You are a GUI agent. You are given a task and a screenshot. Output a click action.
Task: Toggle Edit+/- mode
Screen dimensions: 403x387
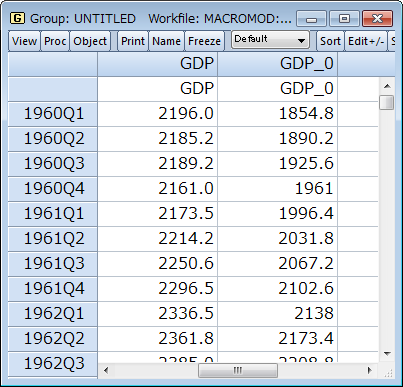(366, 41)
